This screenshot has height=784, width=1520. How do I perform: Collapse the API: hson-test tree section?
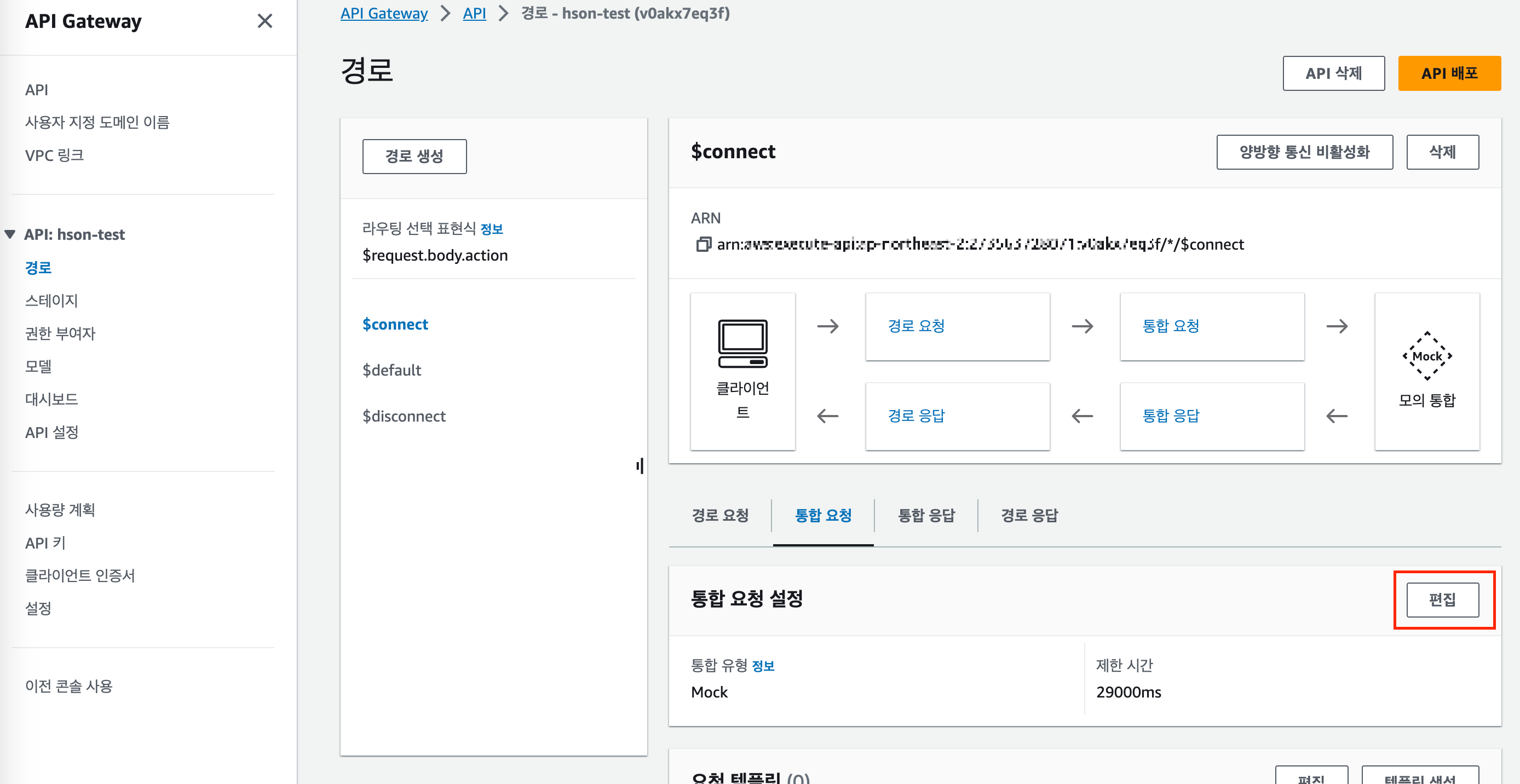pos(10,234)
